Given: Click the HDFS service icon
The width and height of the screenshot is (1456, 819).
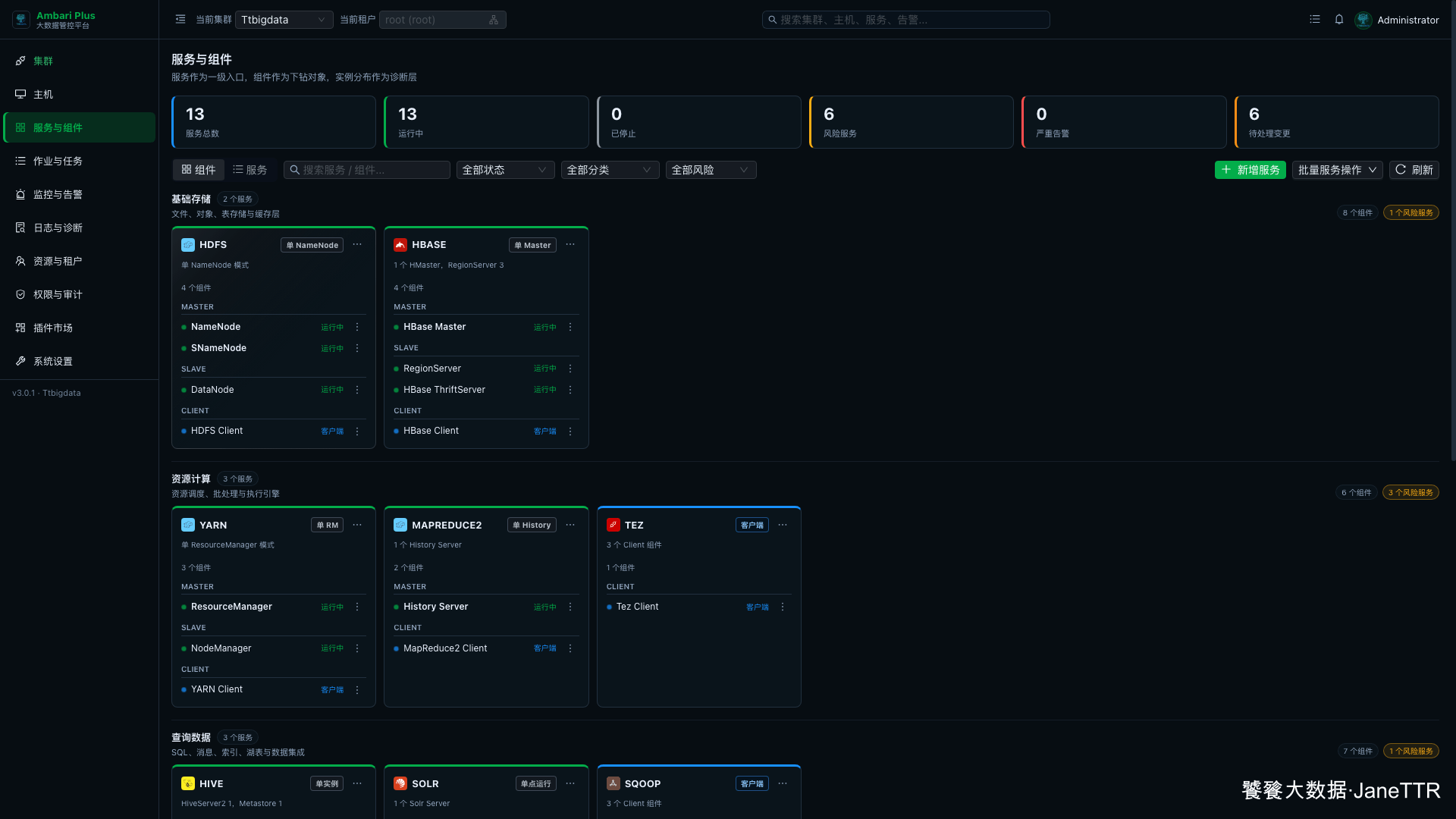Looking at the screenshot, I should coord(188,245).
